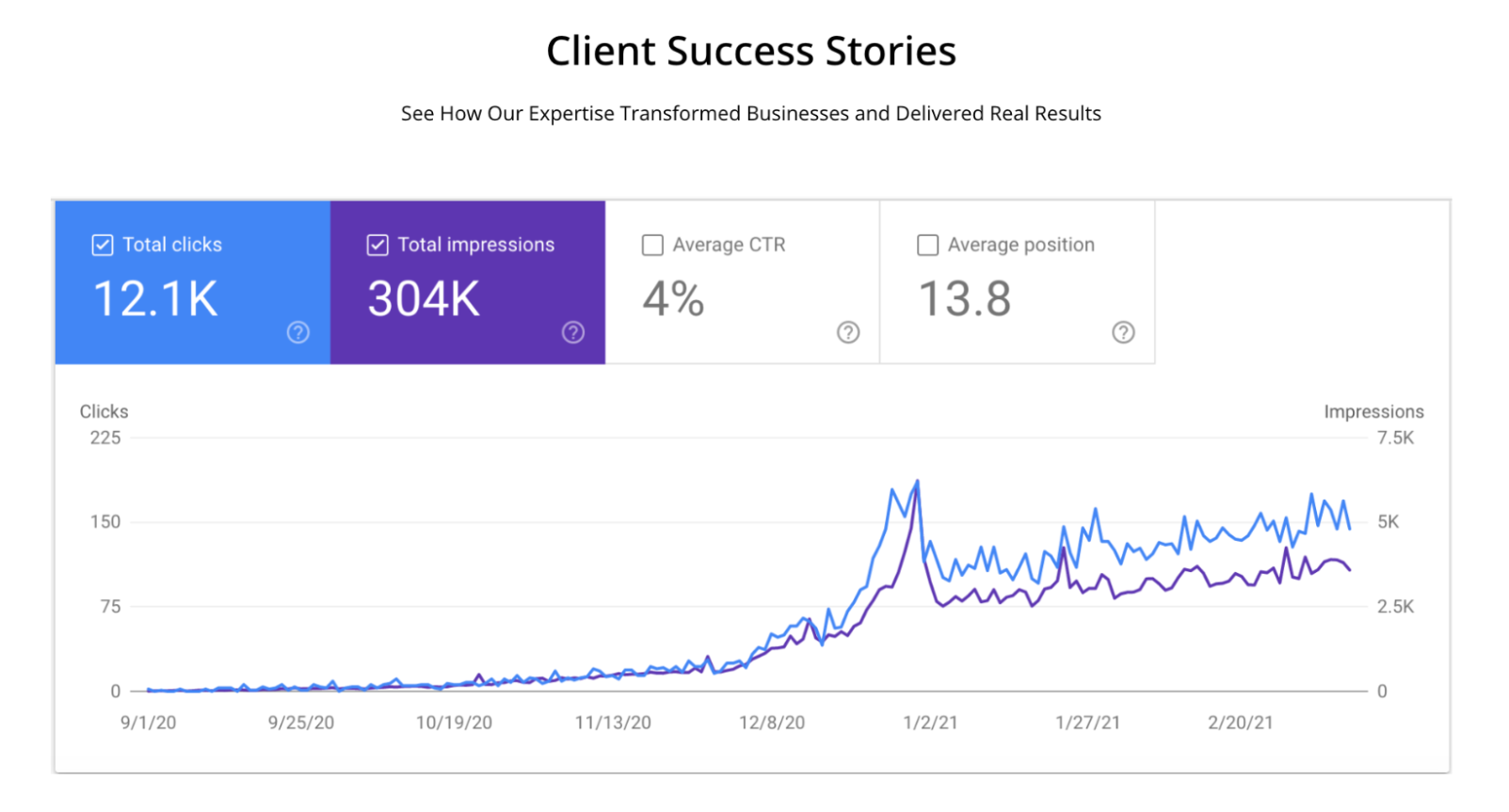Select the 304K impressions value

pyautogui.click(x=424, y=299)
